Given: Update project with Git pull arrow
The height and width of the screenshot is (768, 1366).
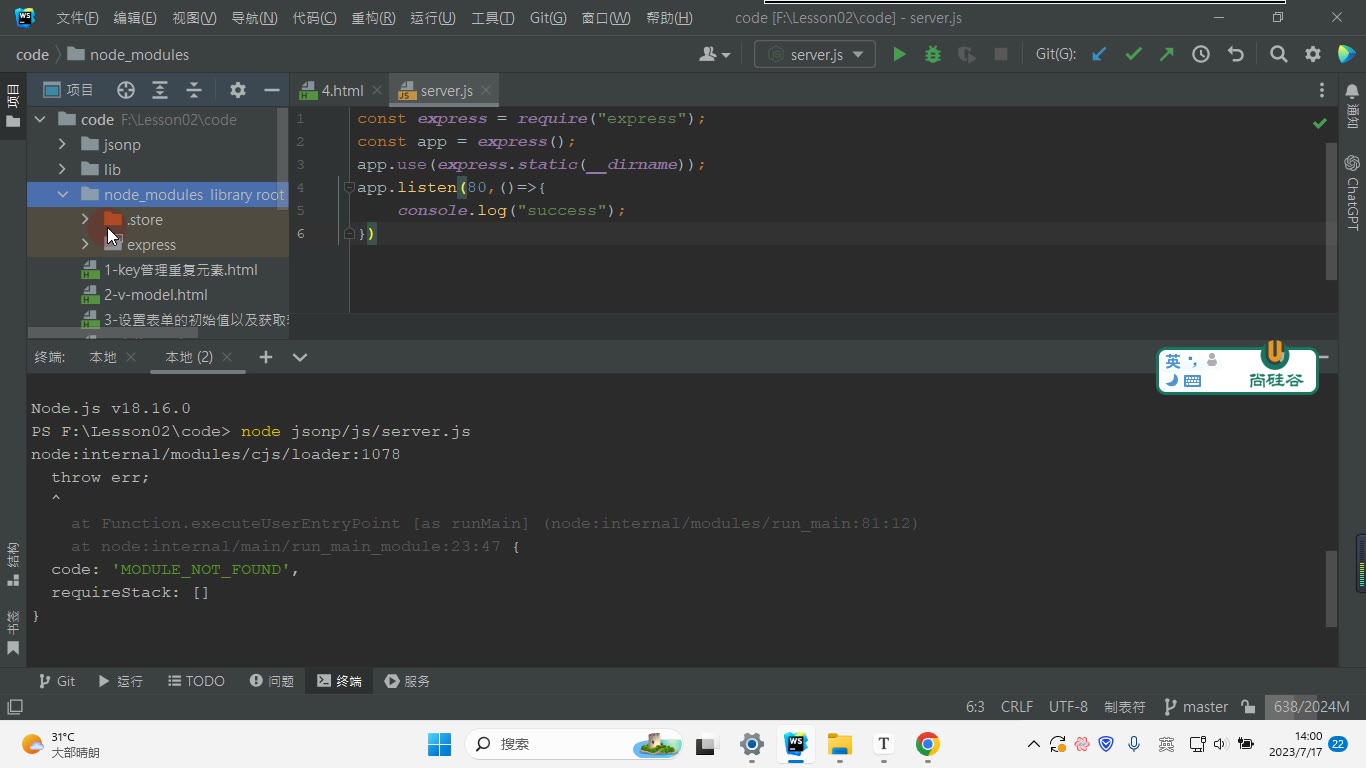Looking at the screenshot, I should point(1099,55).
